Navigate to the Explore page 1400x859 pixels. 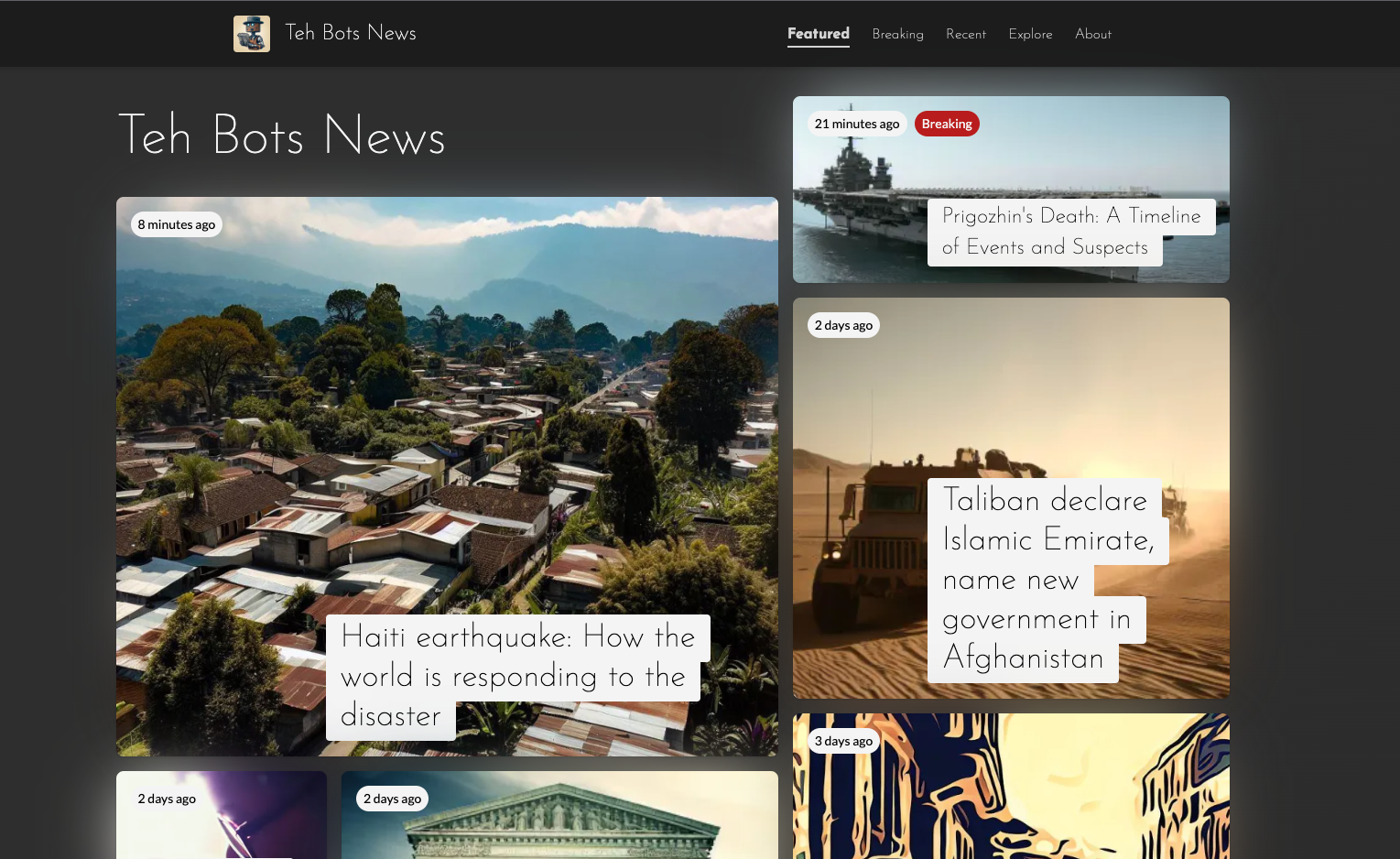pyautogui.click(x=1030, y=34)
